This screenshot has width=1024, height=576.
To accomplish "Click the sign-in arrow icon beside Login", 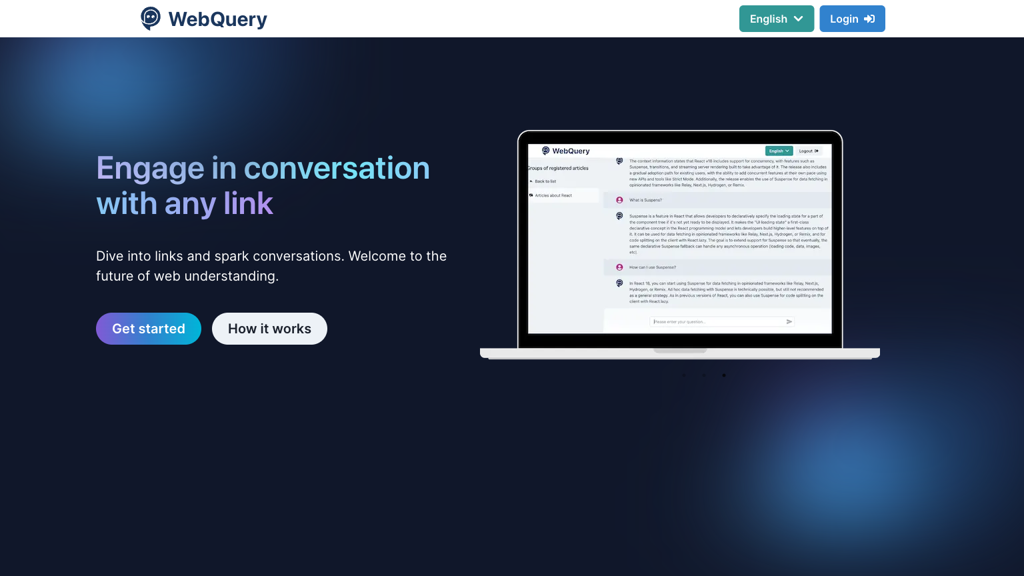I will coord(869,19).
